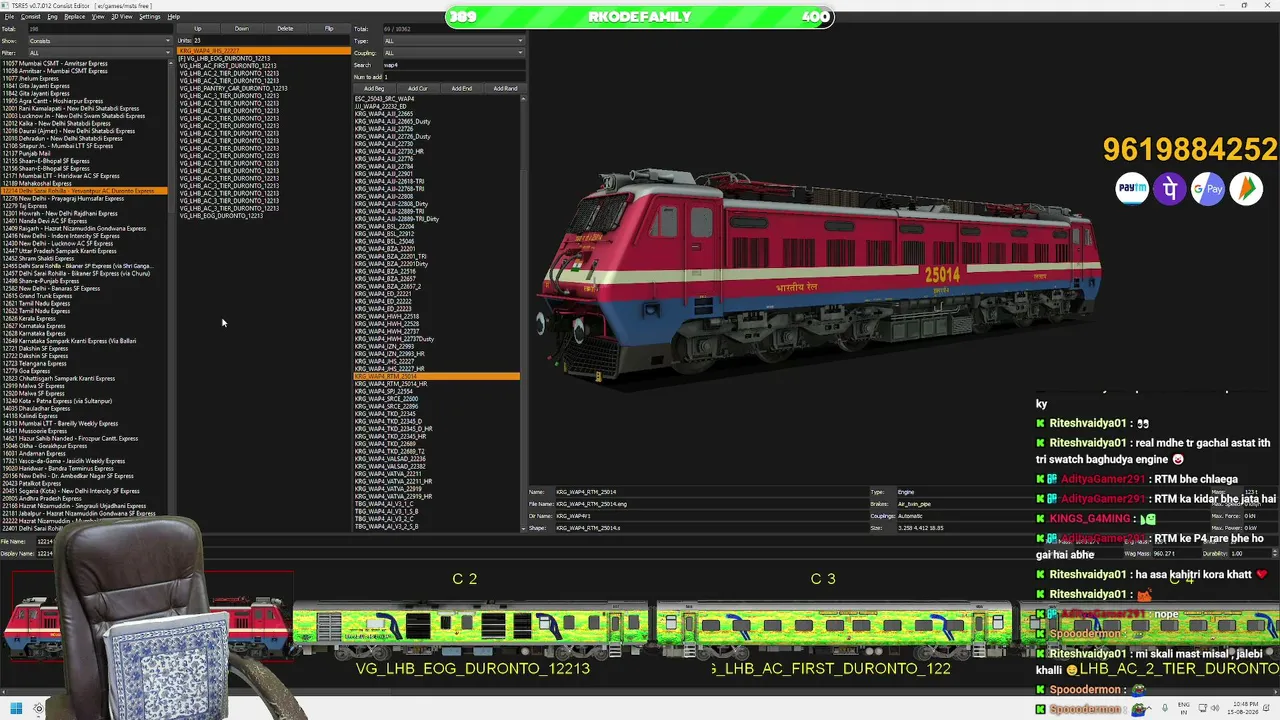Click the PhonePe payment icon
Viewport: 1280px width, 720px height.
(x=1170, y=189)
